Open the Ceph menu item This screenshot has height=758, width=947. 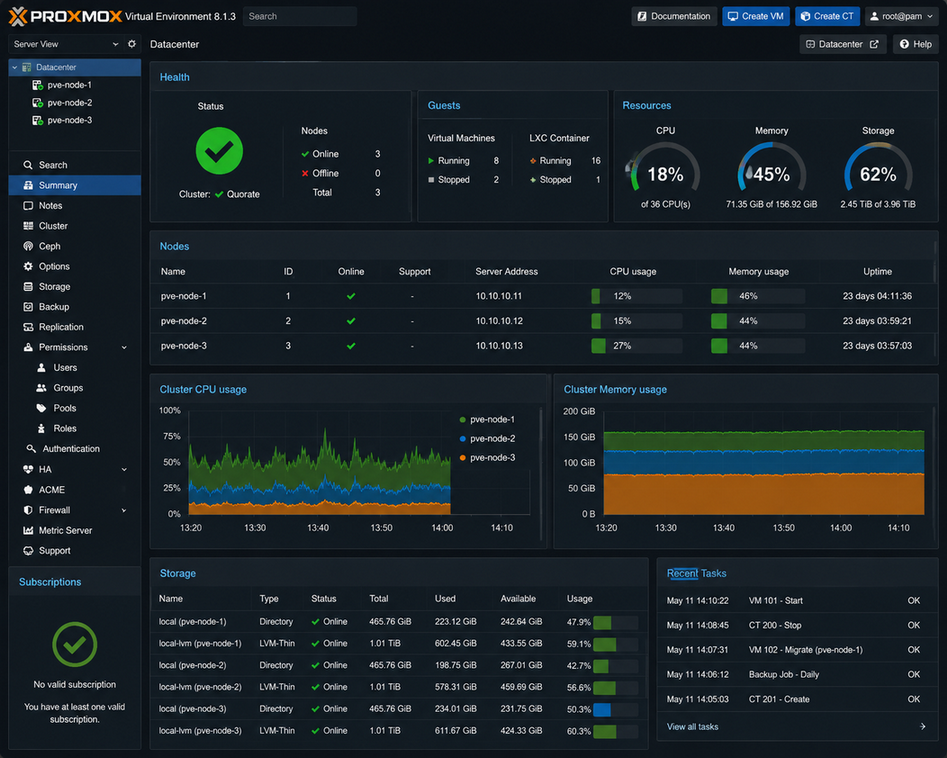[75, 246]
